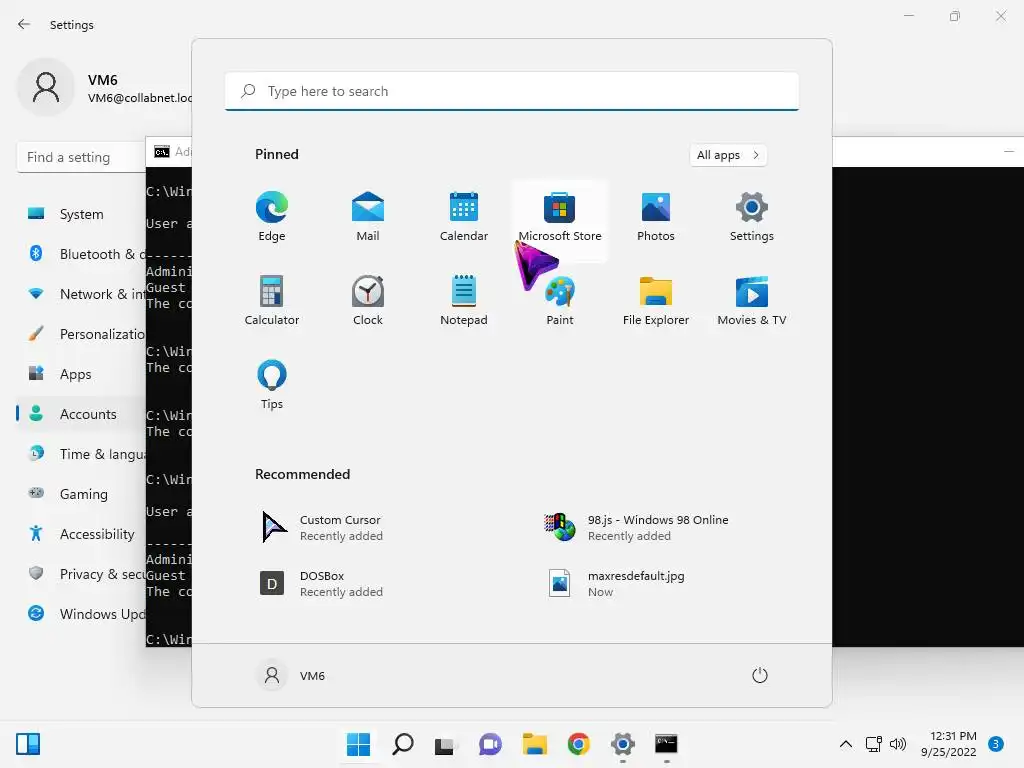
Task: Open network status tray icon
Action: (x=873, y=744)
